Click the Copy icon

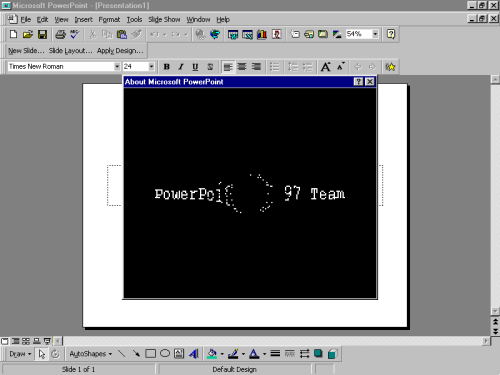pos(107,34)
